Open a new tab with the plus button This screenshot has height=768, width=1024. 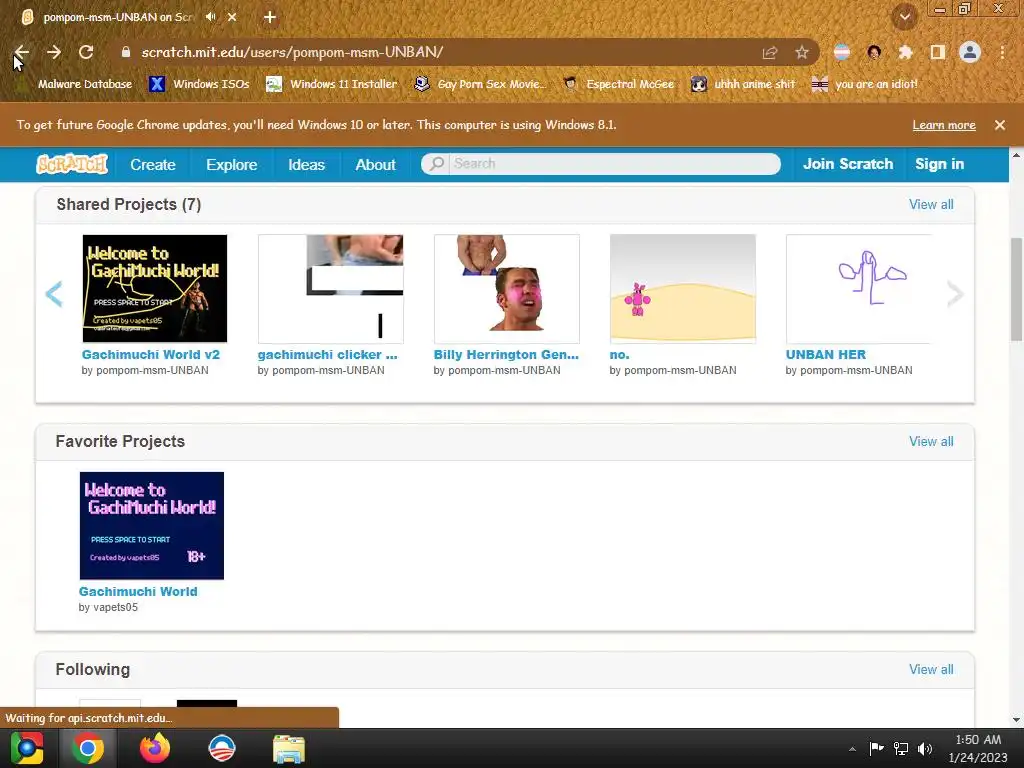tap(270, 18)
